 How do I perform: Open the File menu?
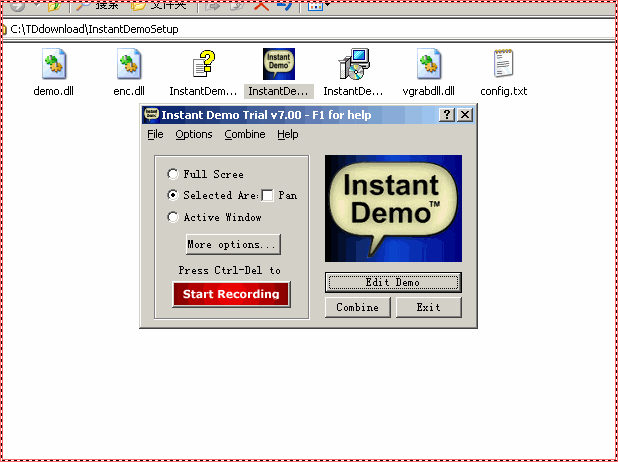(155, 134)
